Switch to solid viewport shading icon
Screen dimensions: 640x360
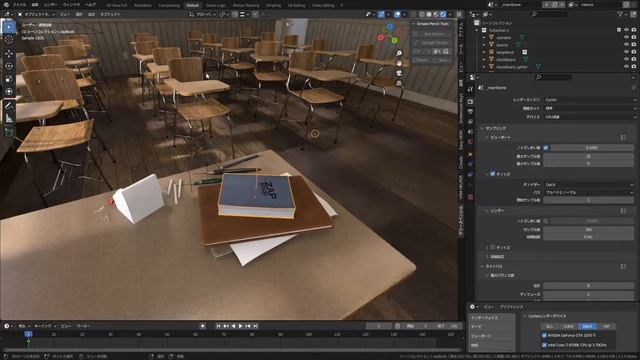429,14
